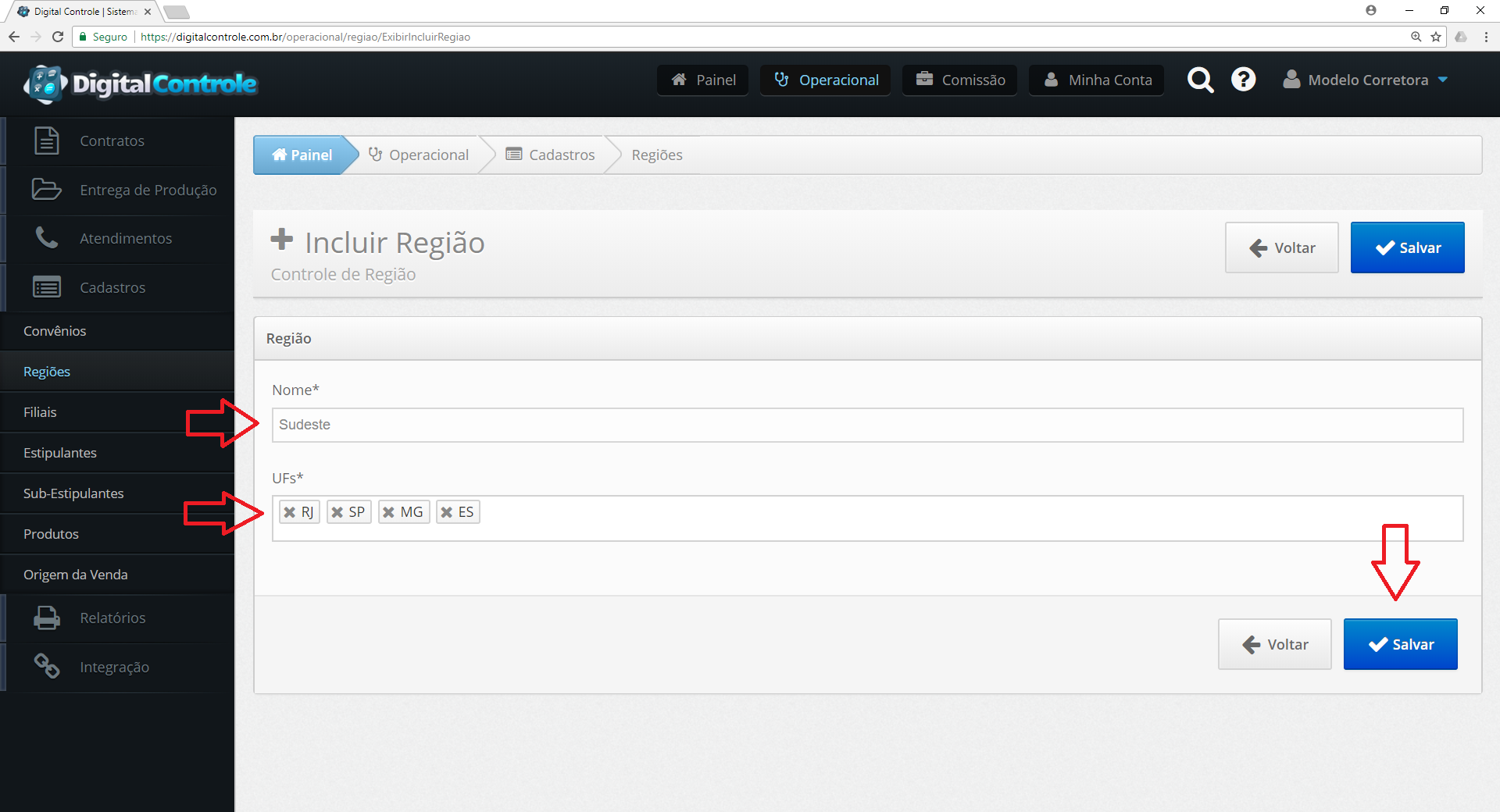This screenshot has width=1500, height=812.
Task: Open Convênios in the sidebar submenu
Action: point(117,331)
